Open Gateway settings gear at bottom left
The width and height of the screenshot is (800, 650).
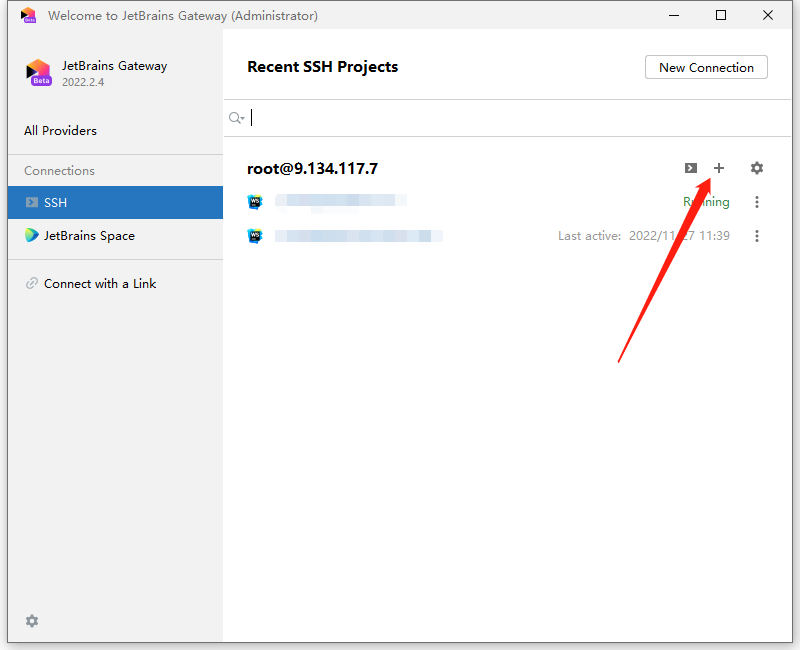pos(32,621)
